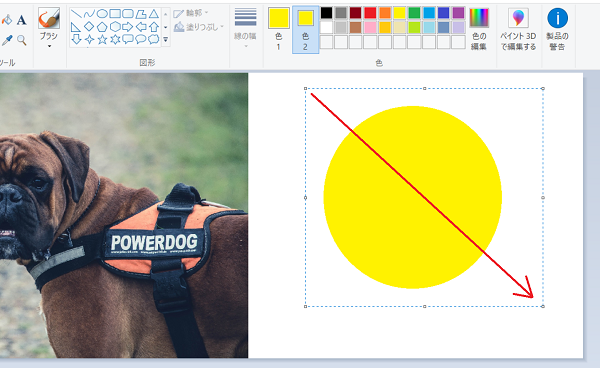This screenshot has width=600, height=368.
Task: Open the 塗りつぶし fill dropdown
Action: (199, 27)
